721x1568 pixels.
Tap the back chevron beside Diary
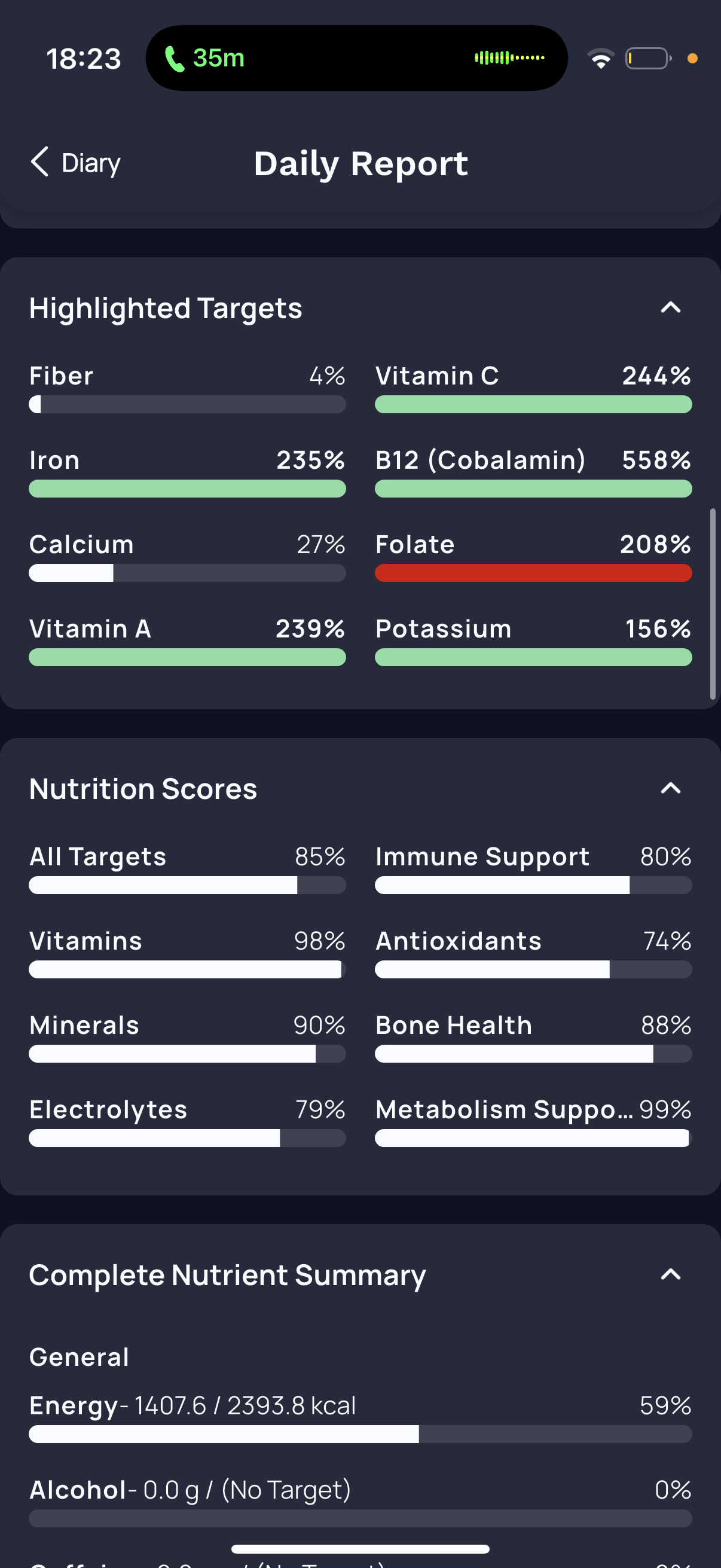[x=40, y=162]
